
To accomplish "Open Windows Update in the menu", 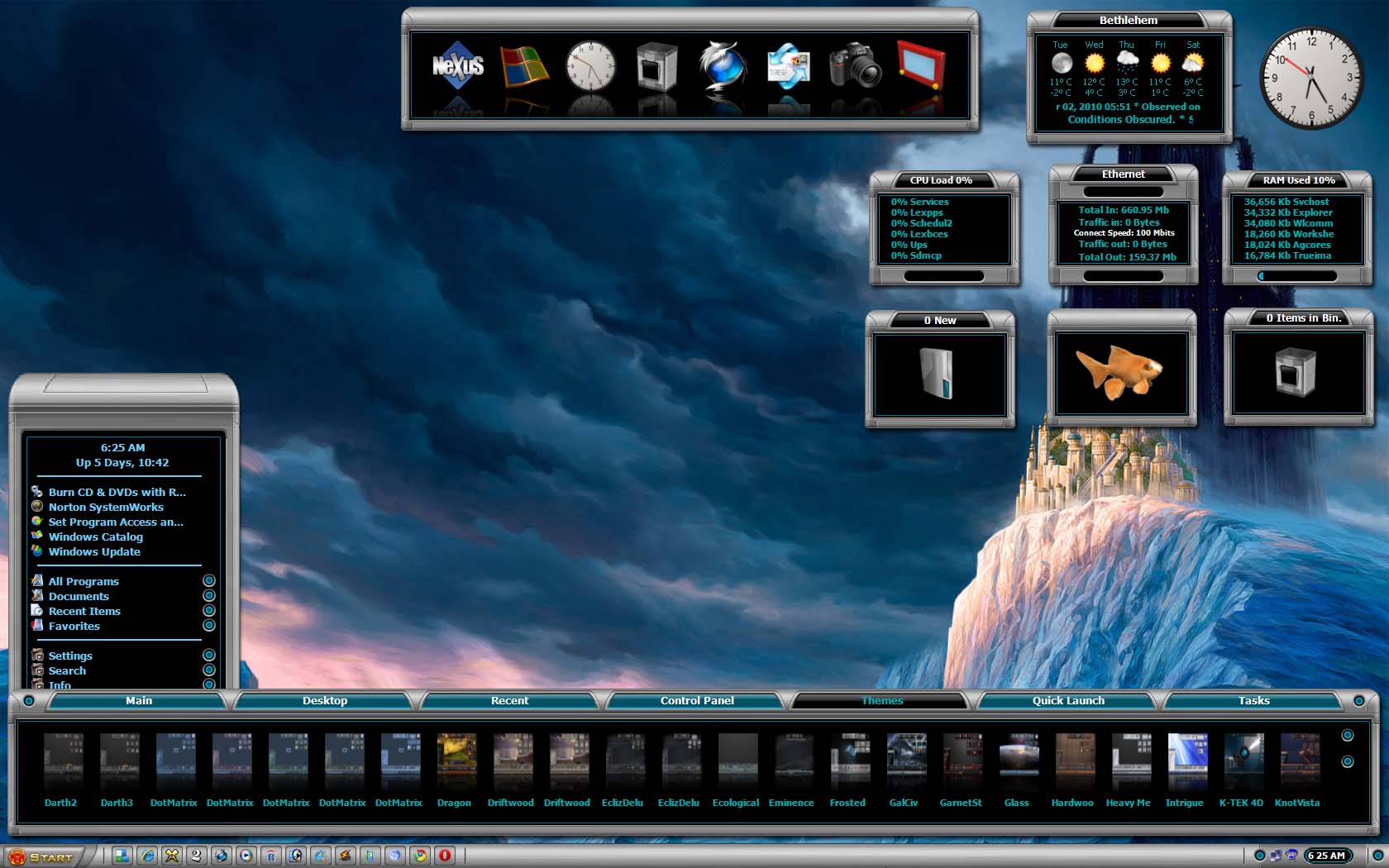I will pyautogui.click(x=86, y=551).
